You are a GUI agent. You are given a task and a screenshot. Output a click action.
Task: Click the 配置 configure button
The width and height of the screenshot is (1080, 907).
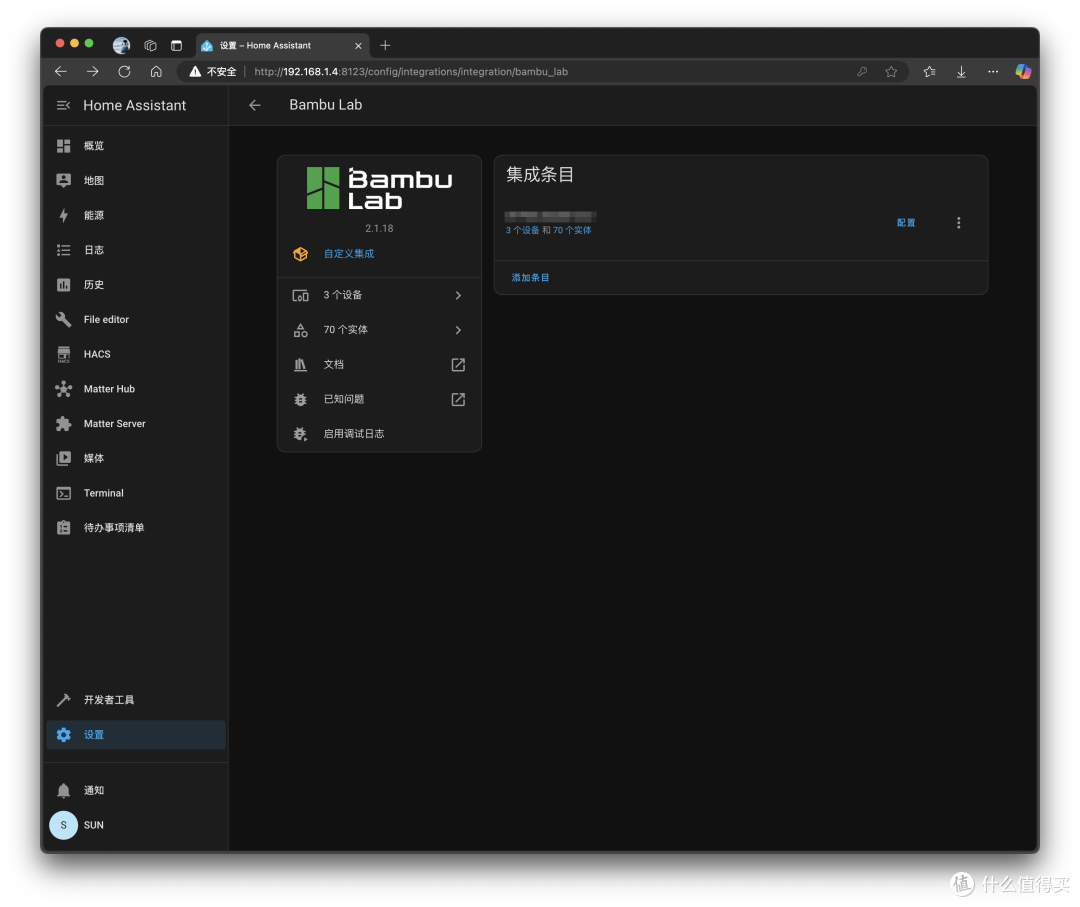click(x=906, y=222)
